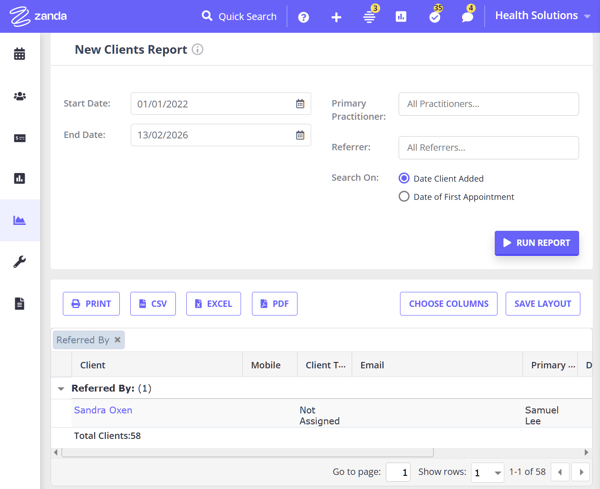This screenshot has width=600, height=489.
Task: Click the Run Report button
Action: [x=536, y=243]
